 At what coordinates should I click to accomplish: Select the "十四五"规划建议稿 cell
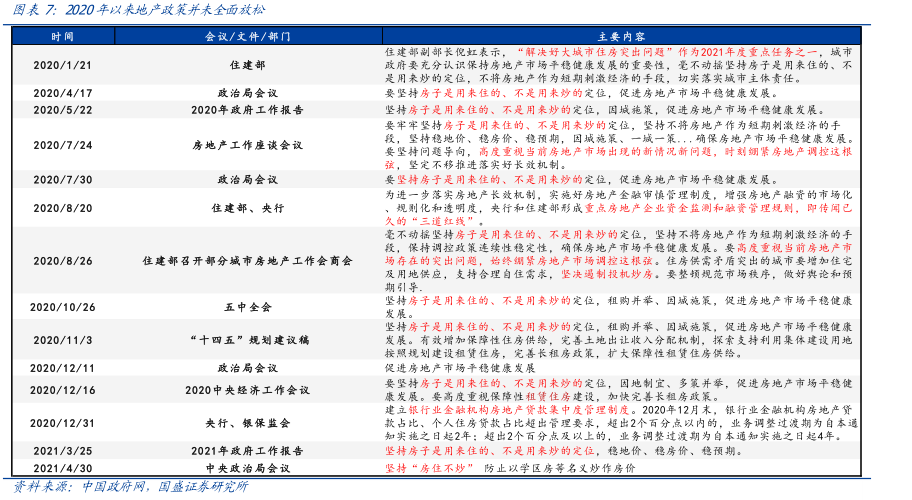point(247,340)
